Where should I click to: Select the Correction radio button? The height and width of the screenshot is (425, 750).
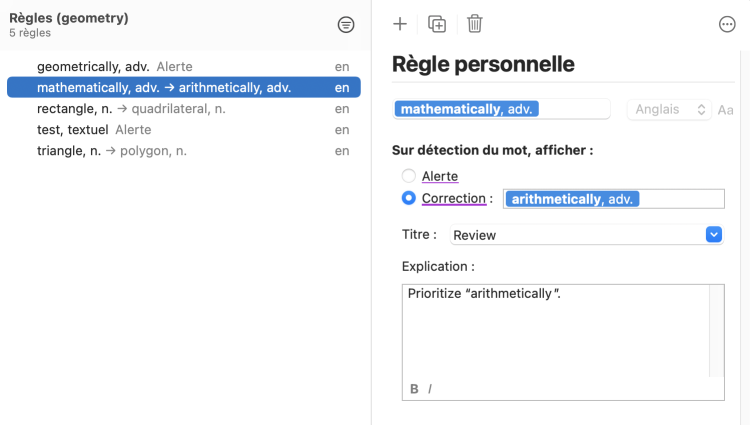[409, 198]
